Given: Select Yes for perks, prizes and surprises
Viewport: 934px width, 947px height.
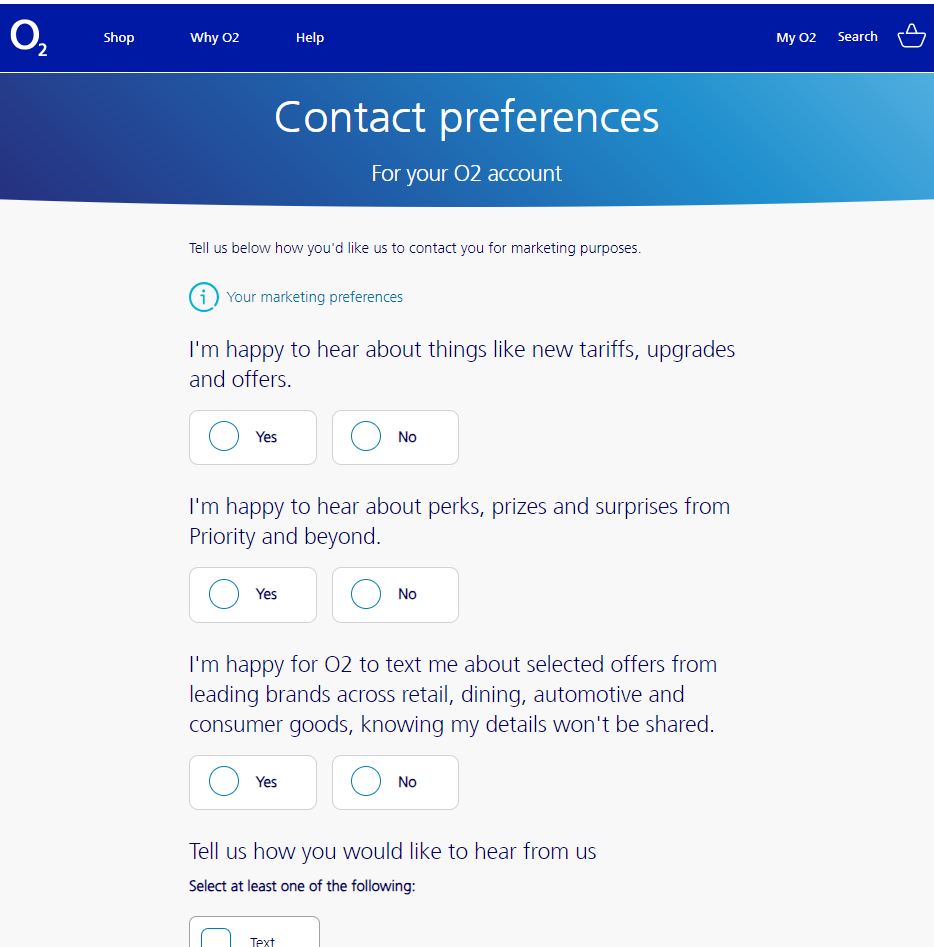Looking at the screenshot, I should [x=253, y=594].
